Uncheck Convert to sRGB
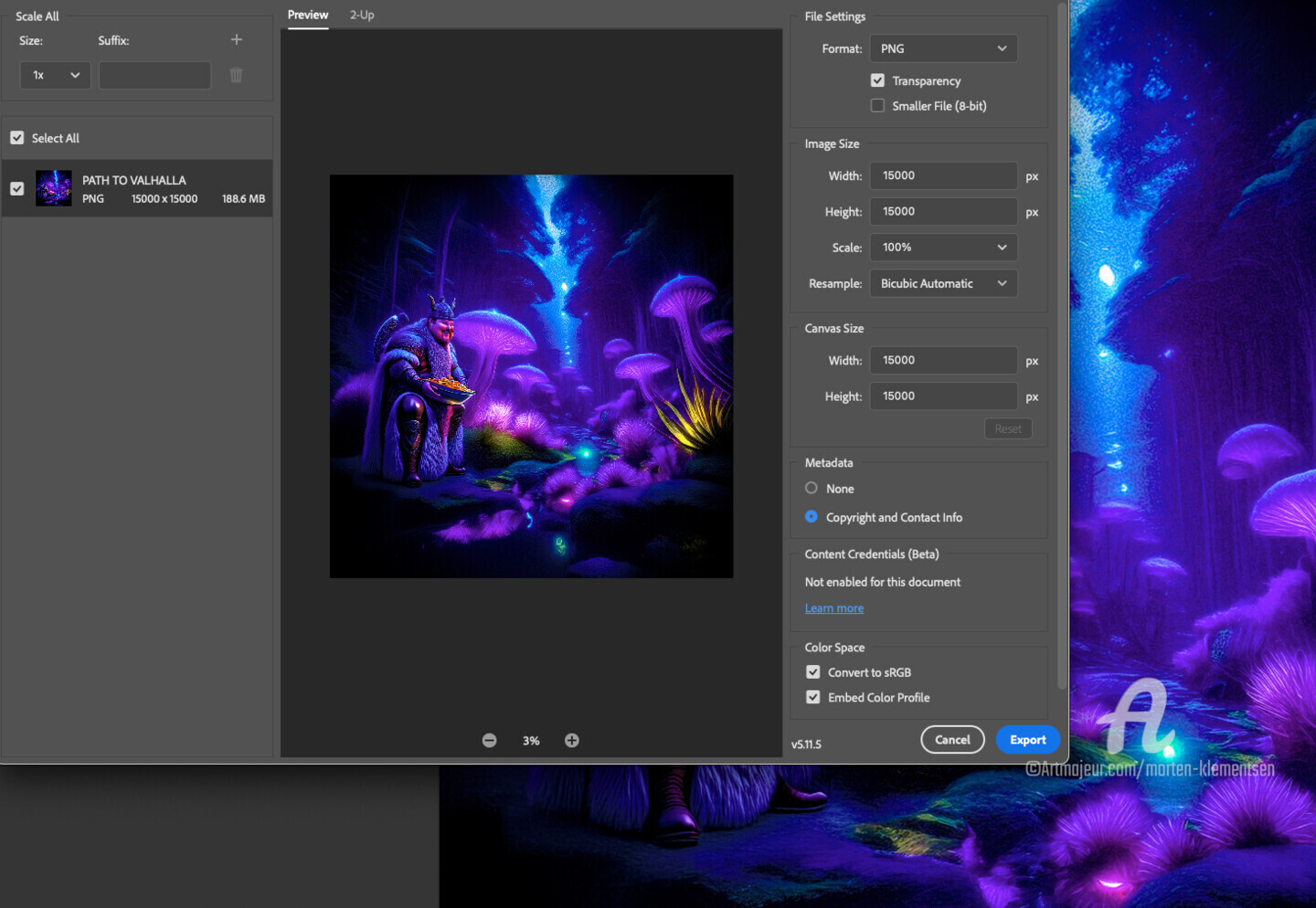 click(x=813, y=672)
